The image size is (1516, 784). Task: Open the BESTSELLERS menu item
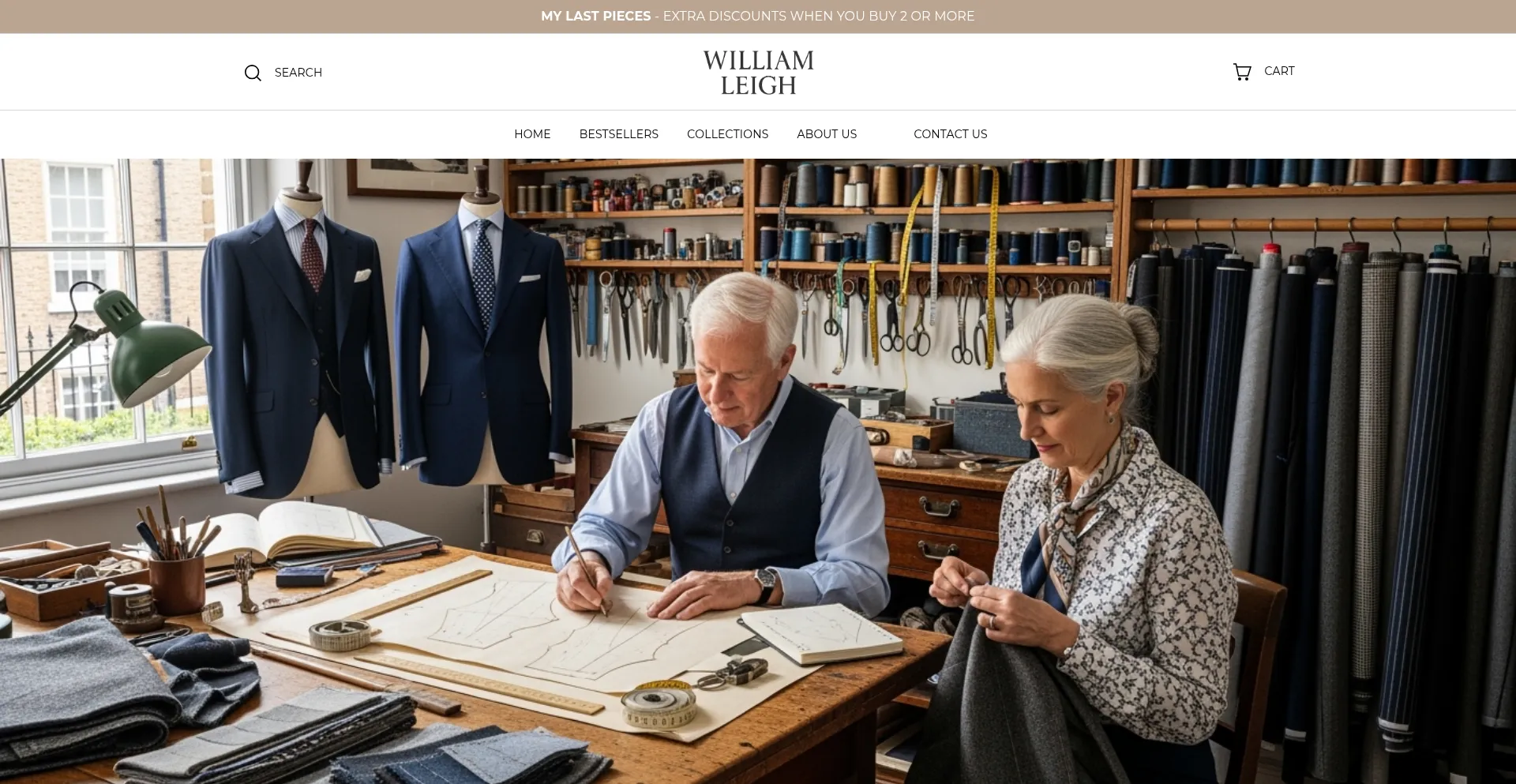[619, 134]
